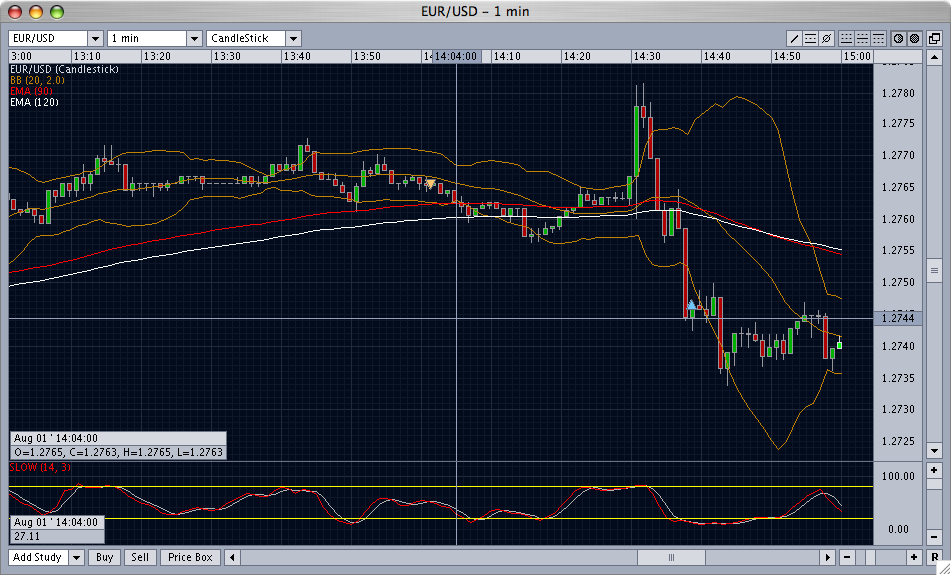Open the 1 min timeframe dropdown
951x575 pixels.
194,39
